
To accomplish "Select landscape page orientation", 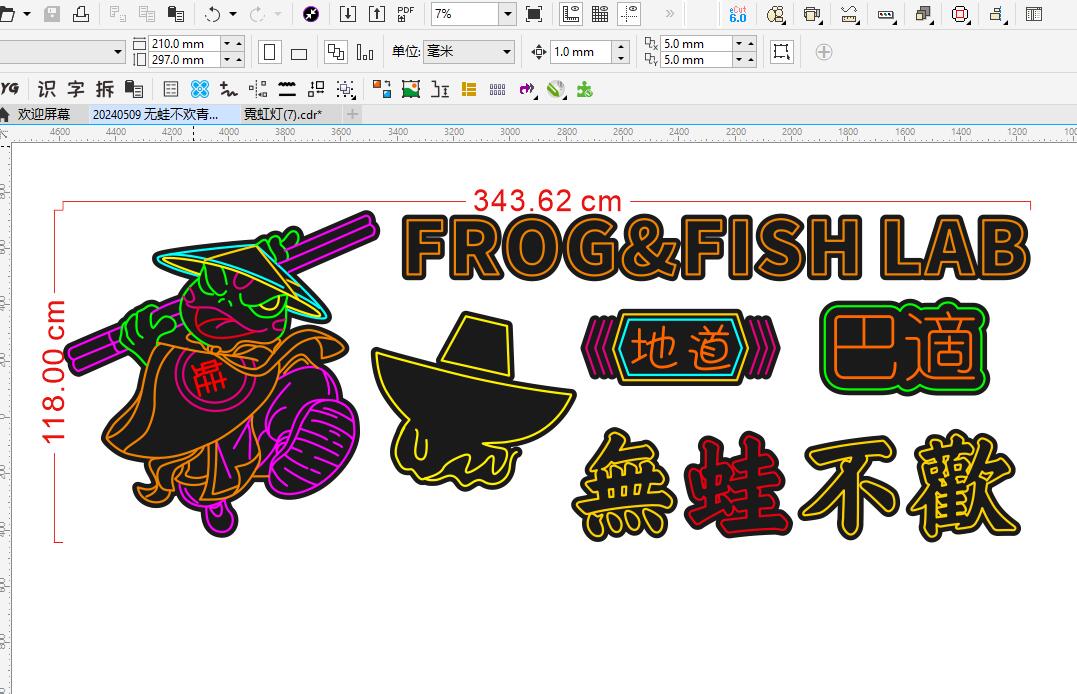I will (299, 53).
